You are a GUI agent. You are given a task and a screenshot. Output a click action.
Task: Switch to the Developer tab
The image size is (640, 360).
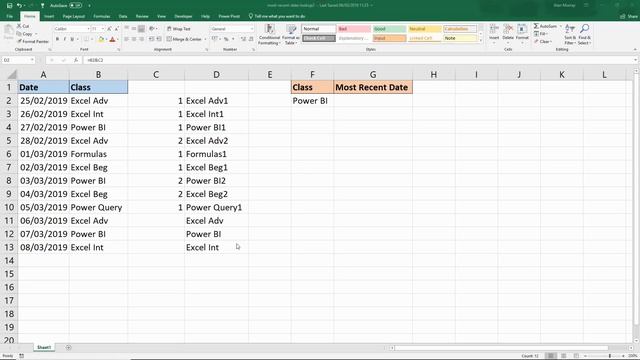pyautogui.click(x=183, y=16)
